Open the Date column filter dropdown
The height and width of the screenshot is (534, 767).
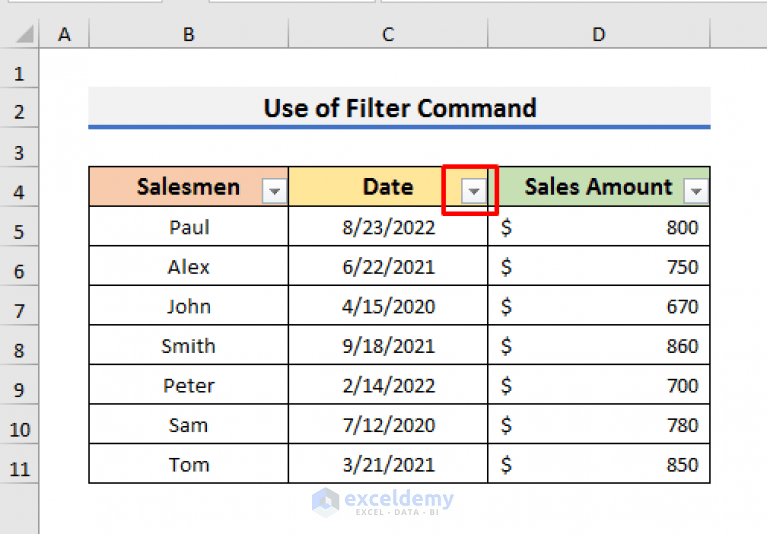click(474, 191)
